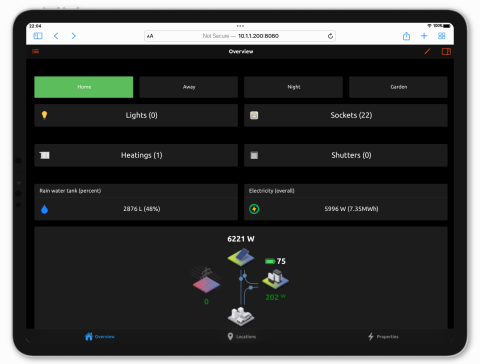Click the Rain water tank (percent) label
Screen dimensions: 480x364
point(70,191)
